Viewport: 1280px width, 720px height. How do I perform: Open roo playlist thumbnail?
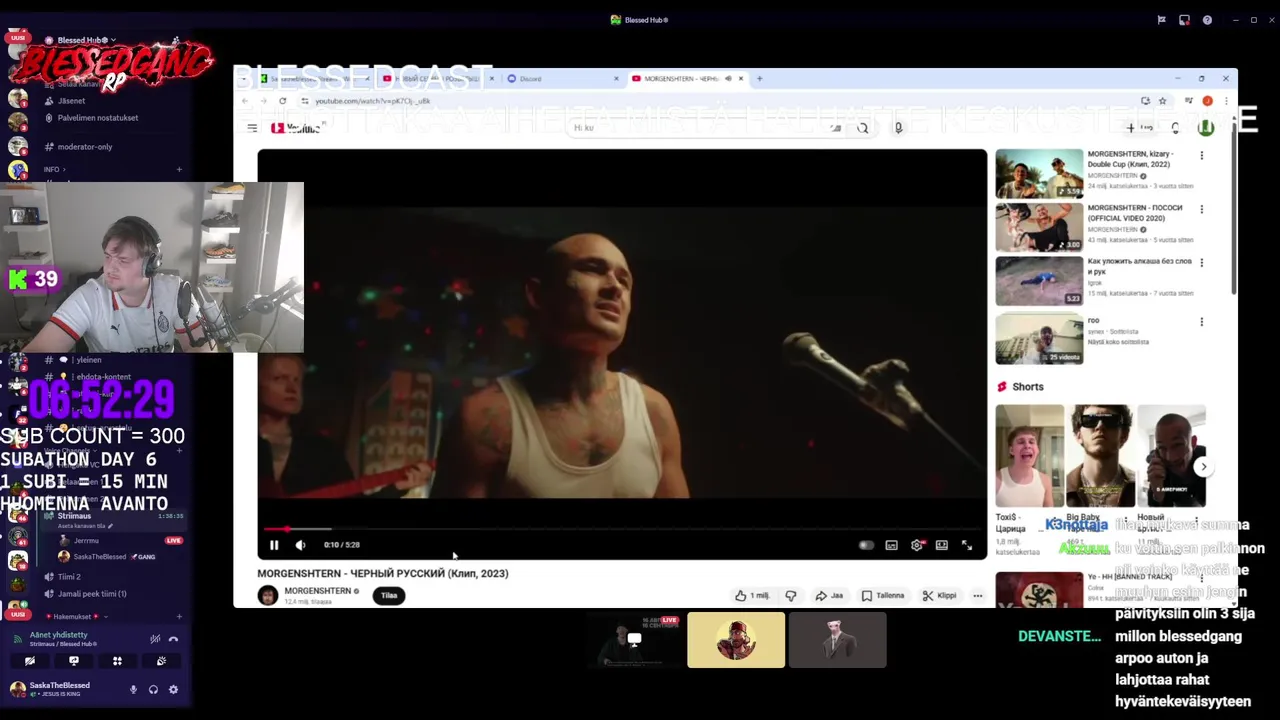pos(1039,339)
